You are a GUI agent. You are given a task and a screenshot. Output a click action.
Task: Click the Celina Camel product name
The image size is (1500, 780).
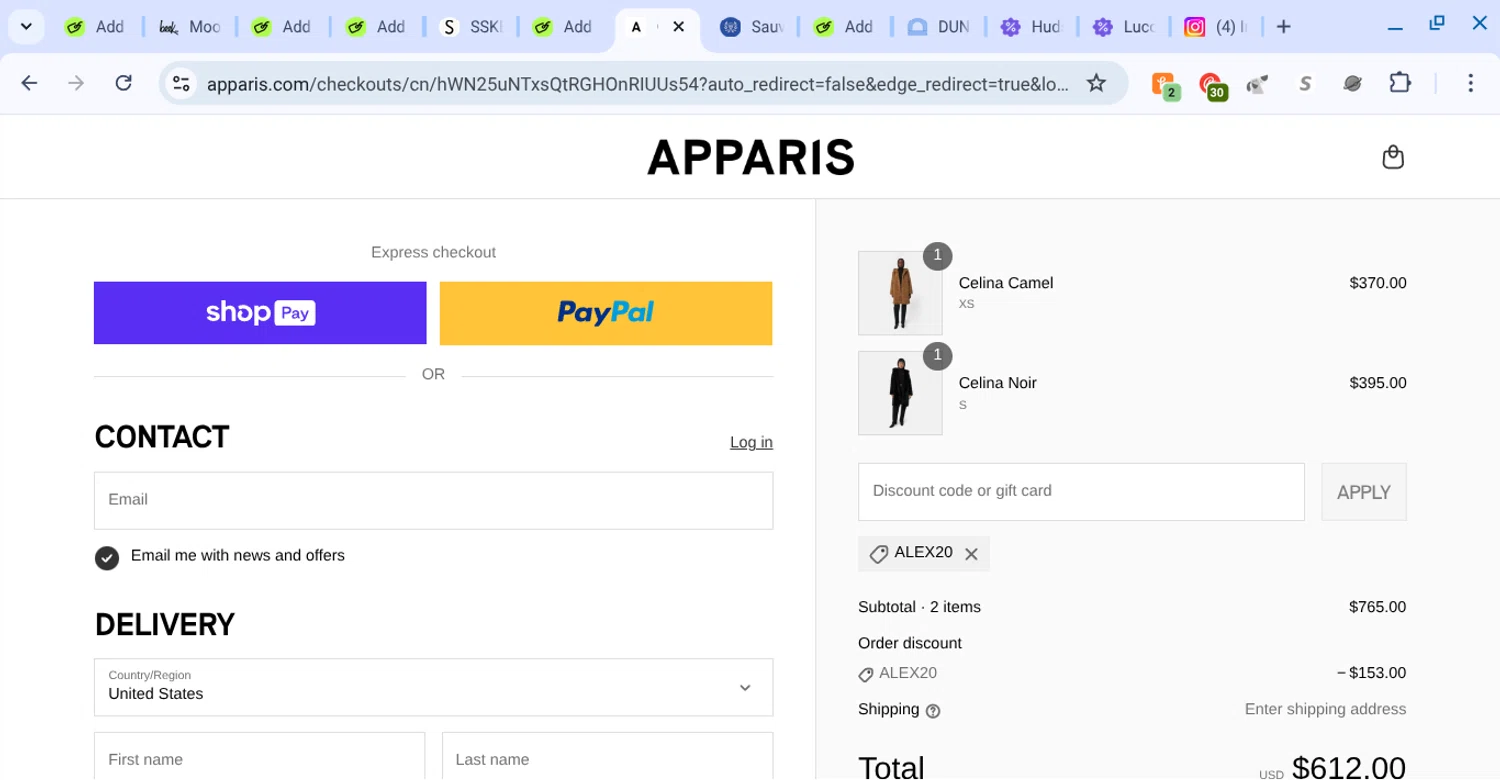coord(1006,283)
